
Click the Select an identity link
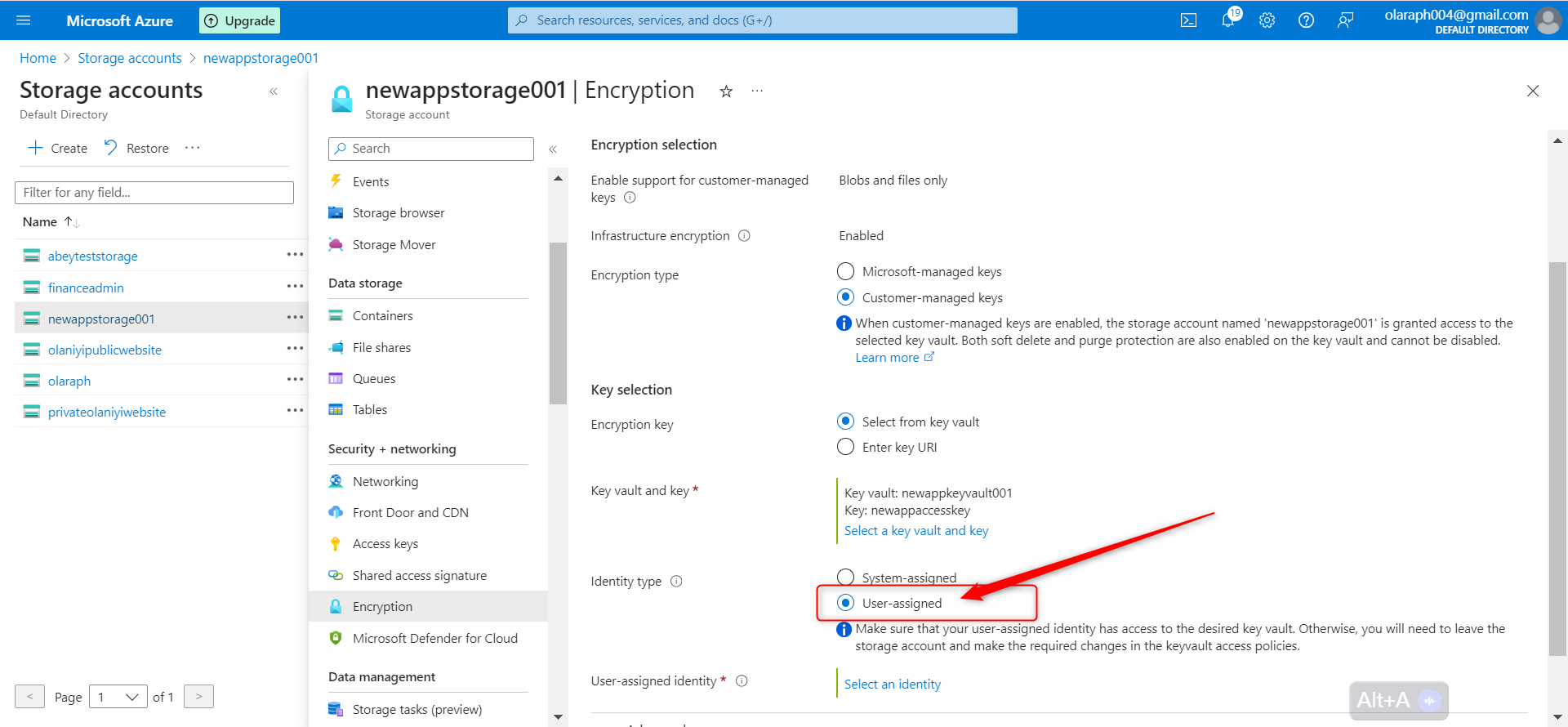(x=892, y=685)
